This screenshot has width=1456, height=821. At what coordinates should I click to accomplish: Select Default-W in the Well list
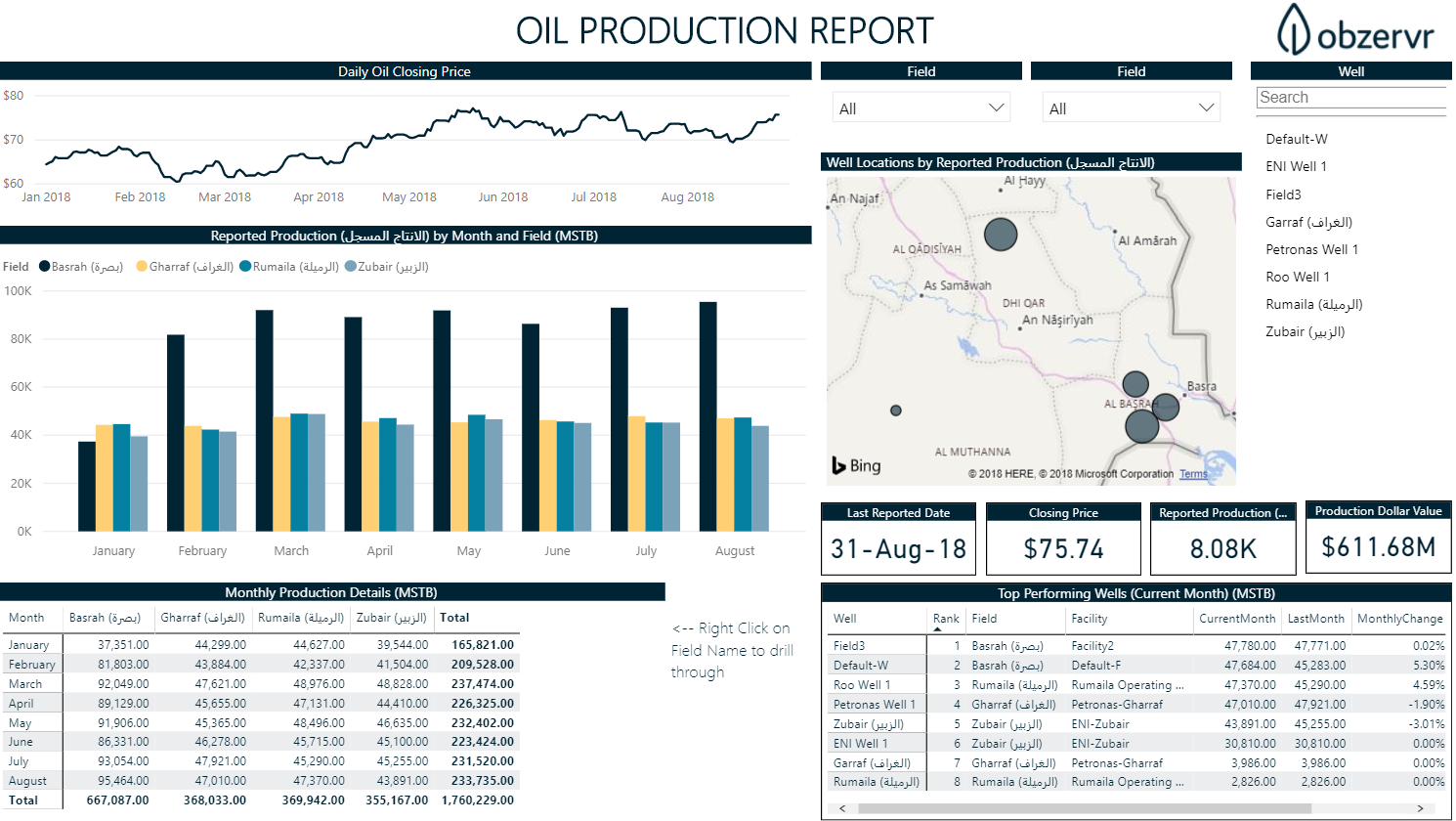1297,139
